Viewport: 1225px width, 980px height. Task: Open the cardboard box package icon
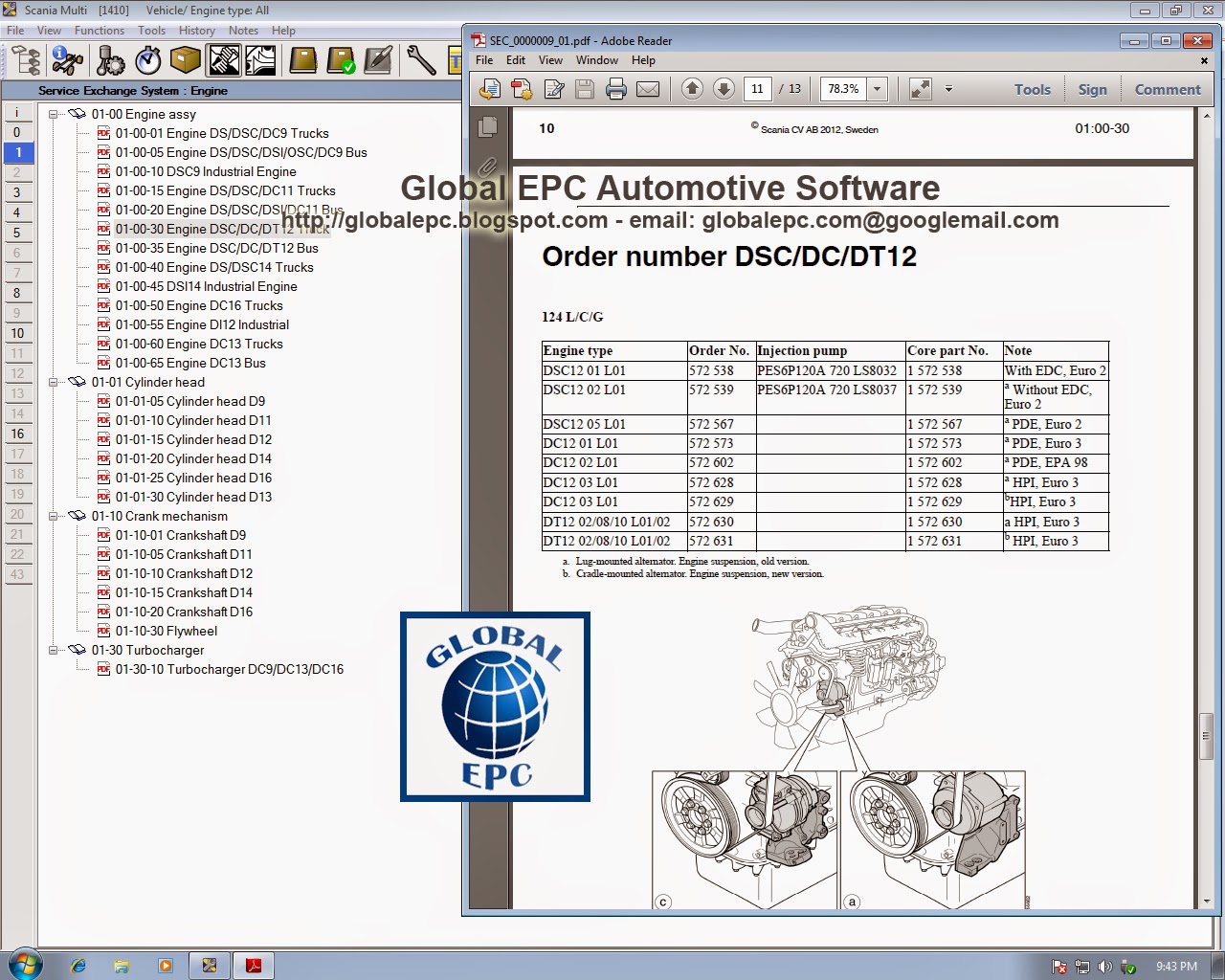186,60
